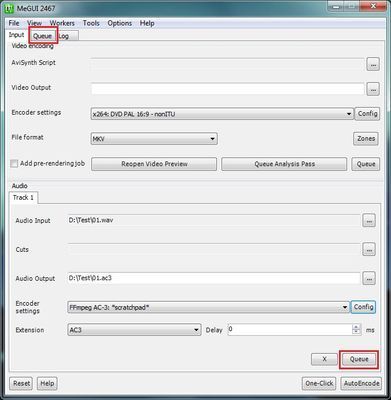Browse for Video Output location
The height and width of the screenshot is (400, 391).
pyautogui.click(x=373, y=89)
